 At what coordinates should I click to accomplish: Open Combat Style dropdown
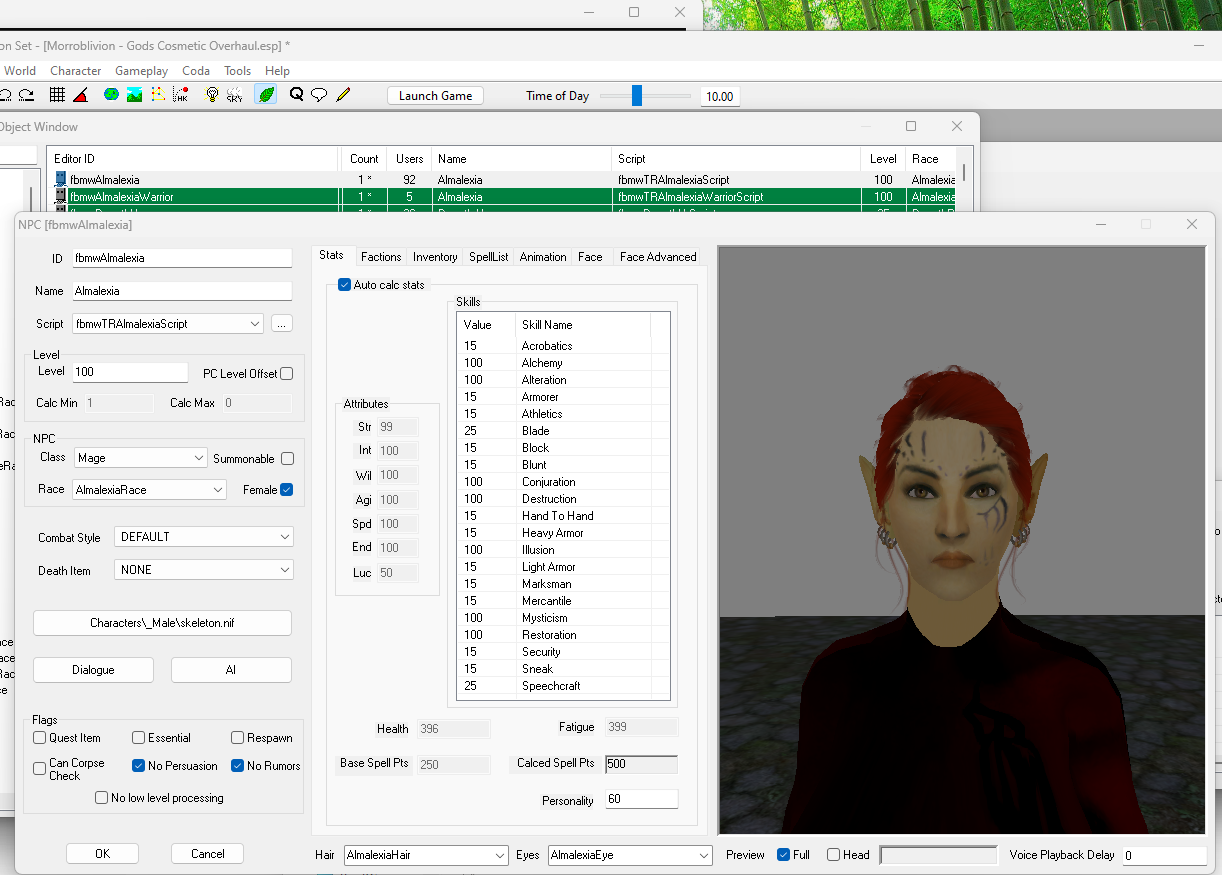coord(204,537)
